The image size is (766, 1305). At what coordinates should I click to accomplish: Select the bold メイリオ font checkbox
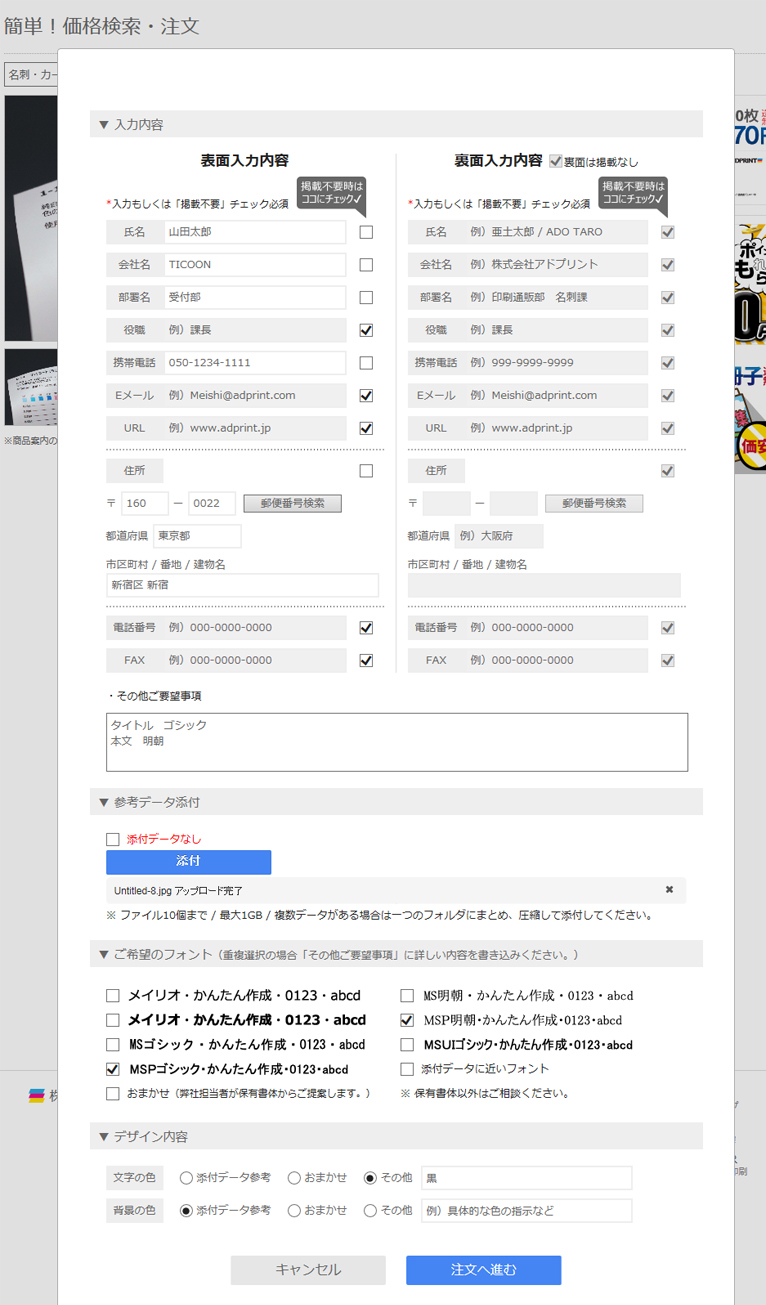113,1021
